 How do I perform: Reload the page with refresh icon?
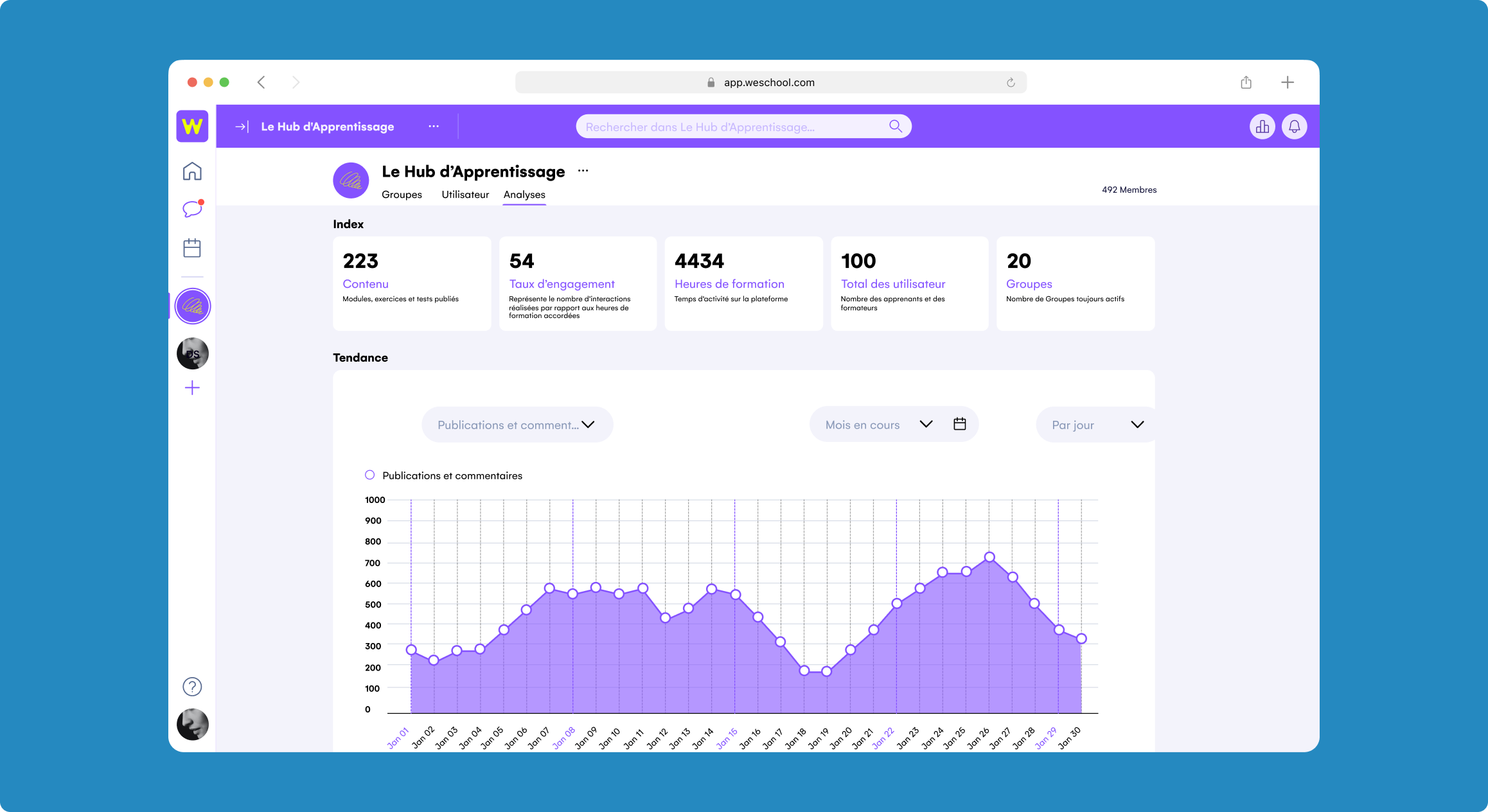coord(1011,82)
